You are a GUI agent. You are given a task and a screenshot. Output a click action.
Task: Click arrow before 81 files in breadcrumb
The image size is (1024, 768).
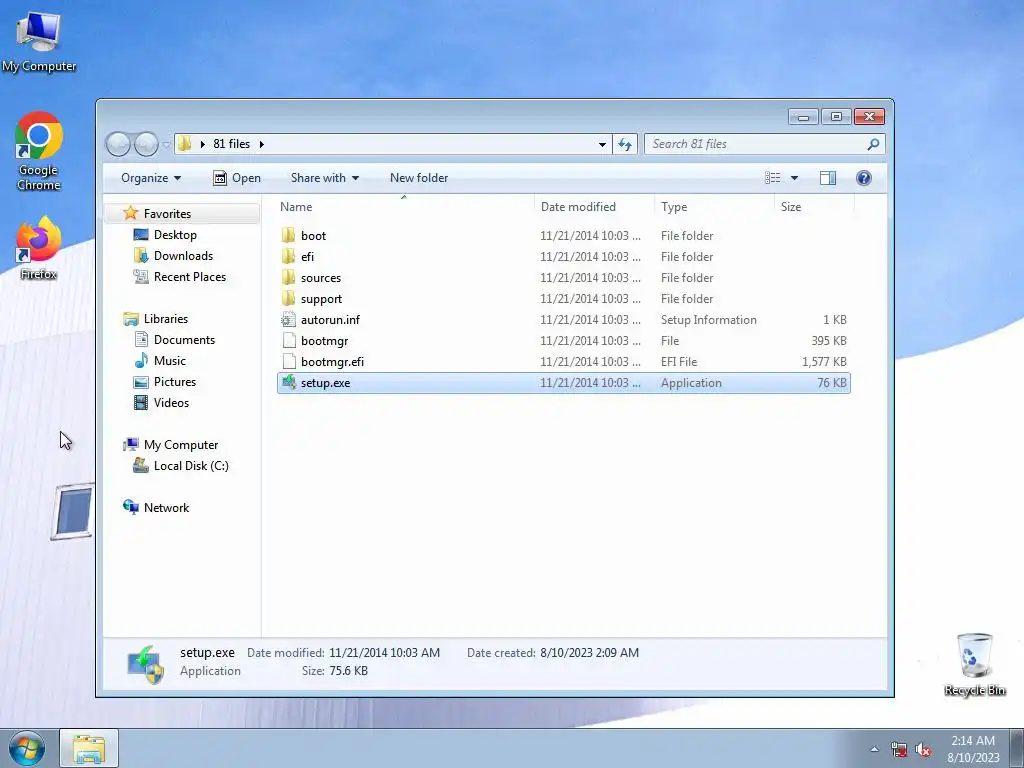click(202, 144)
